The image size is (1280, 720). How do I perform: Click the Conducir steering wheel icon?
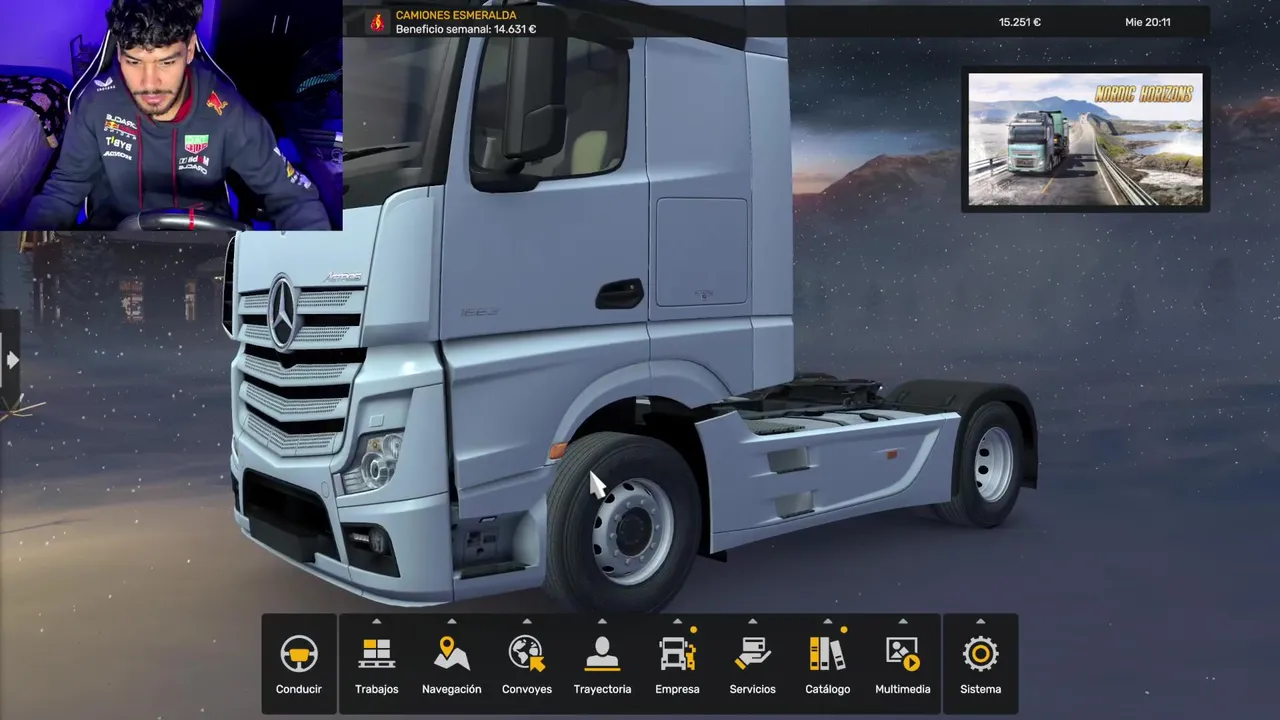coord(299,654)
